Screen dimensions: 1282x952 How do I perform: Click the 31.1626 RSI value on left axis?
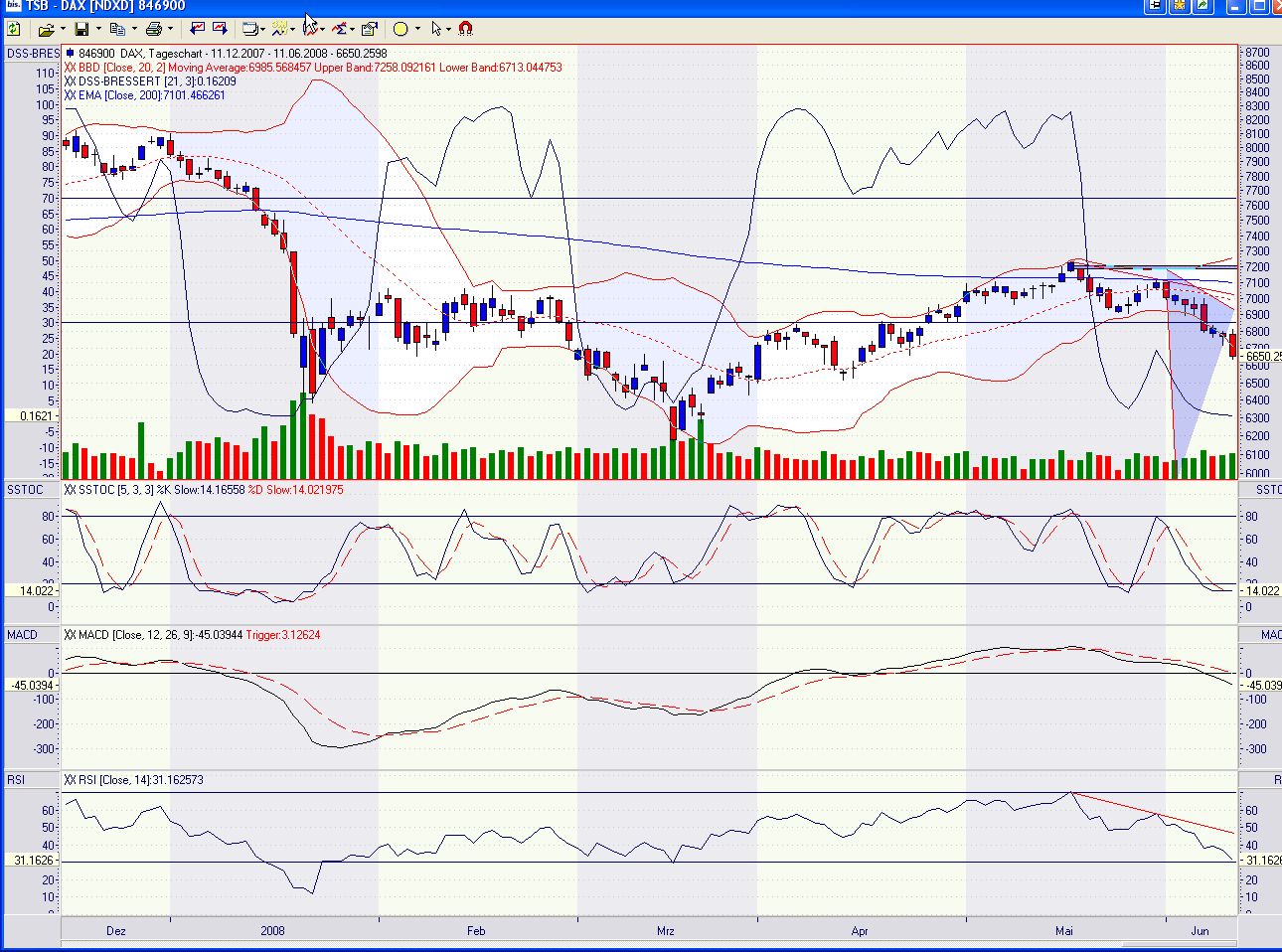point(35,860)
